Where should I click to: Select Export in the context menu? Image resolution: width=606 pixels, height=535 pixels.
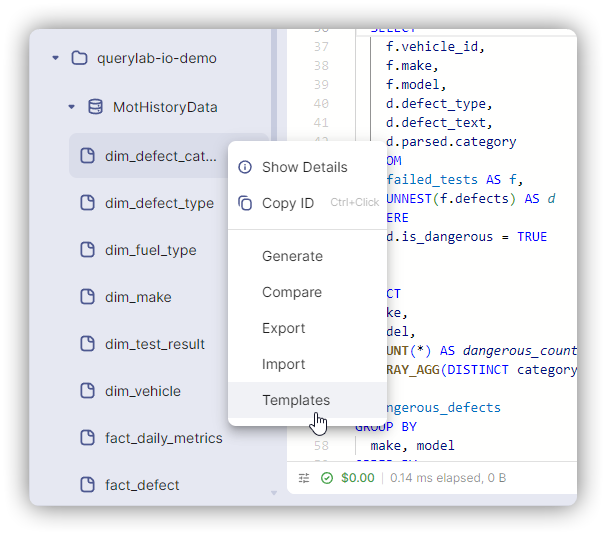284,328
